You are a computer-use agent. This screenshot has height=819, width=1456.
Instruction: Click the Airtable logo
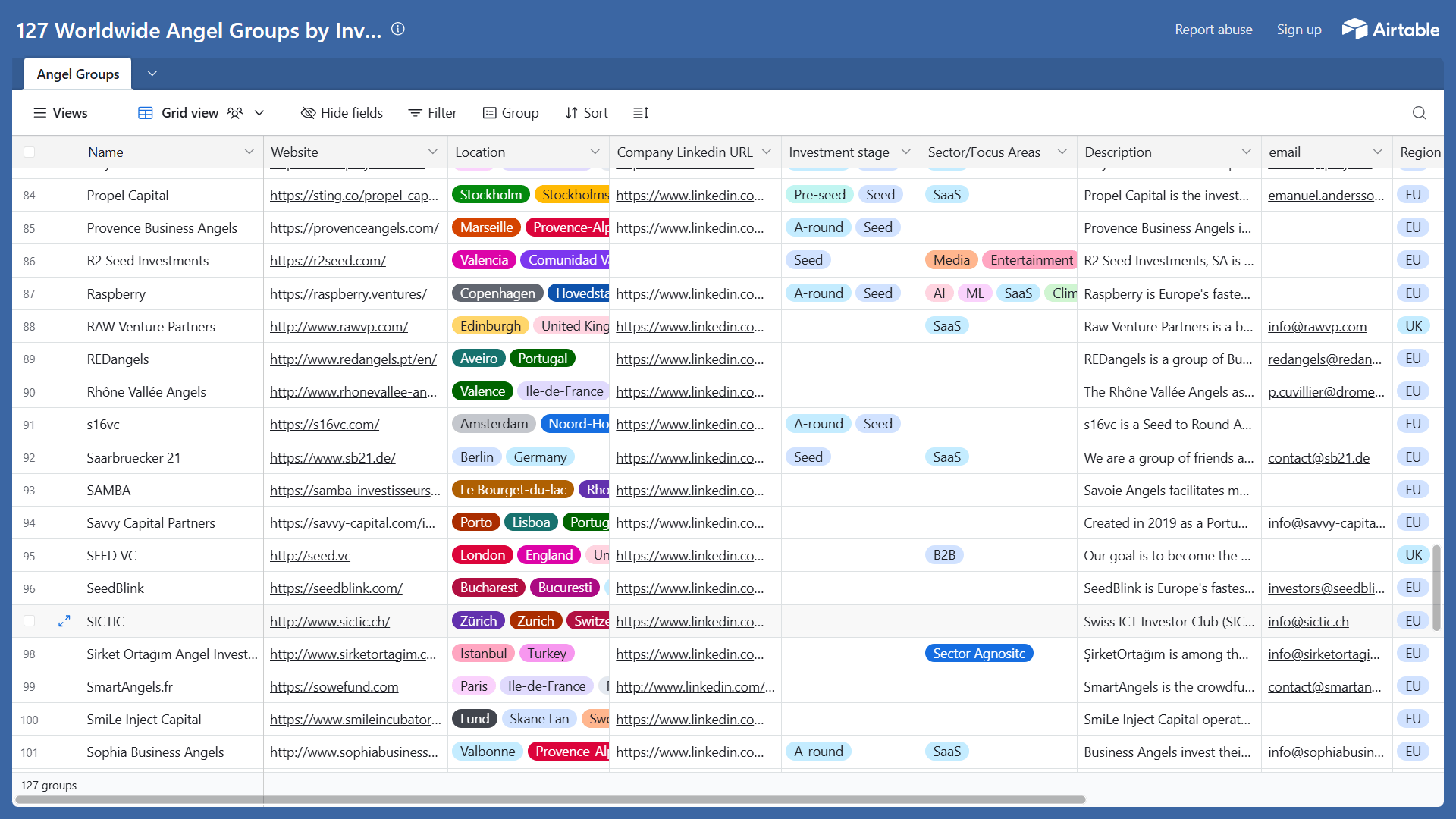click(x=1391, y=30)
